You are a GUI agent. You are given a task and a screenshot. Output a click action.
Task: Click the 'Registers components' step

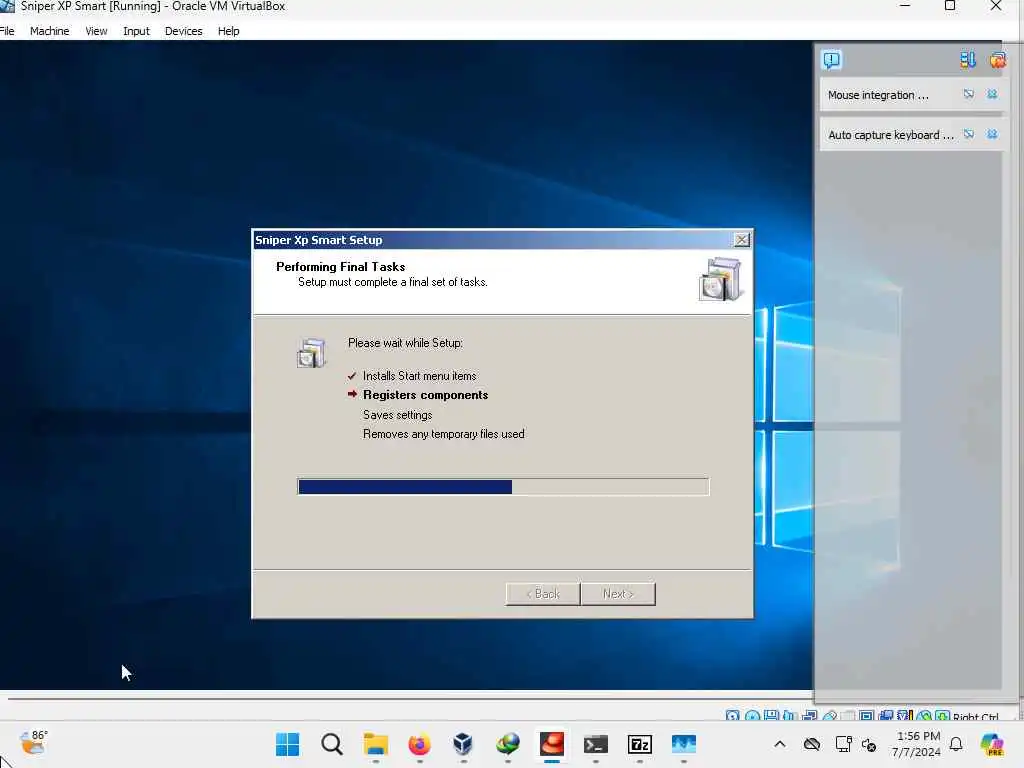[425, 395]
